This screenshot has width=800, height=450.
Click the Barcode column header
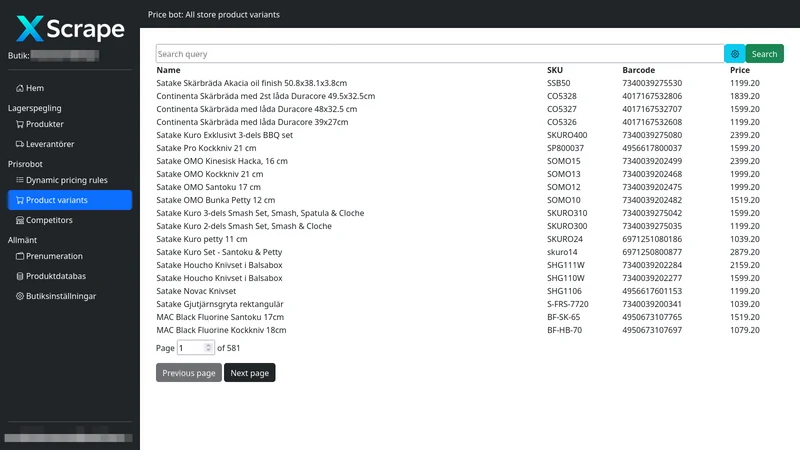tap(638, 70)
